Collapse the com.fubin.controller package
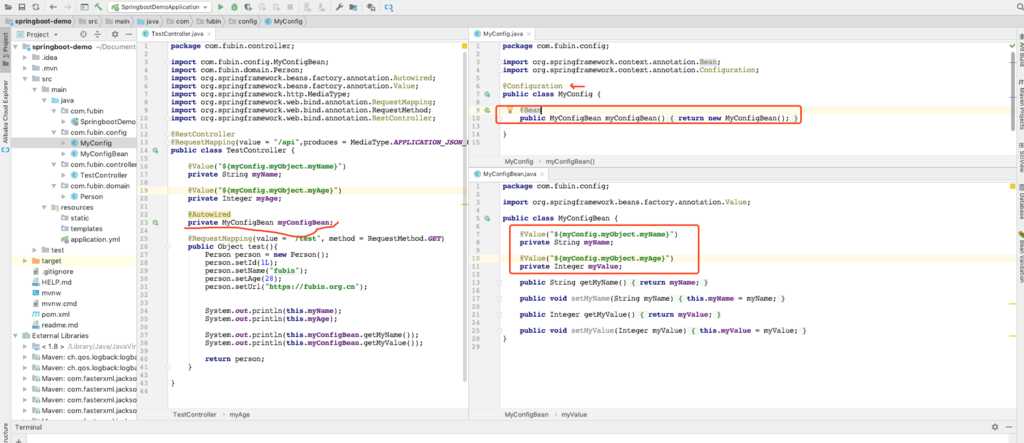 tap(55, 165)
